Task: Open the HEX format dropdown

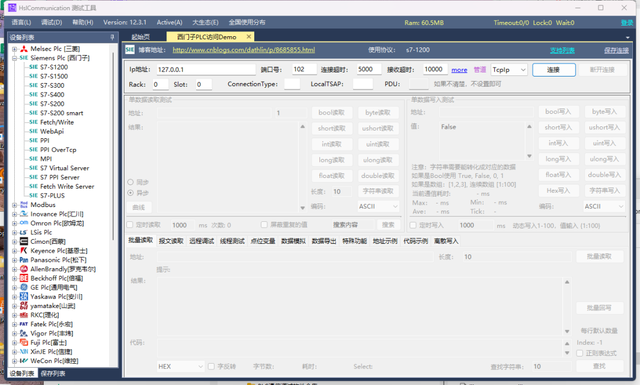Action: tap(180, 366)
